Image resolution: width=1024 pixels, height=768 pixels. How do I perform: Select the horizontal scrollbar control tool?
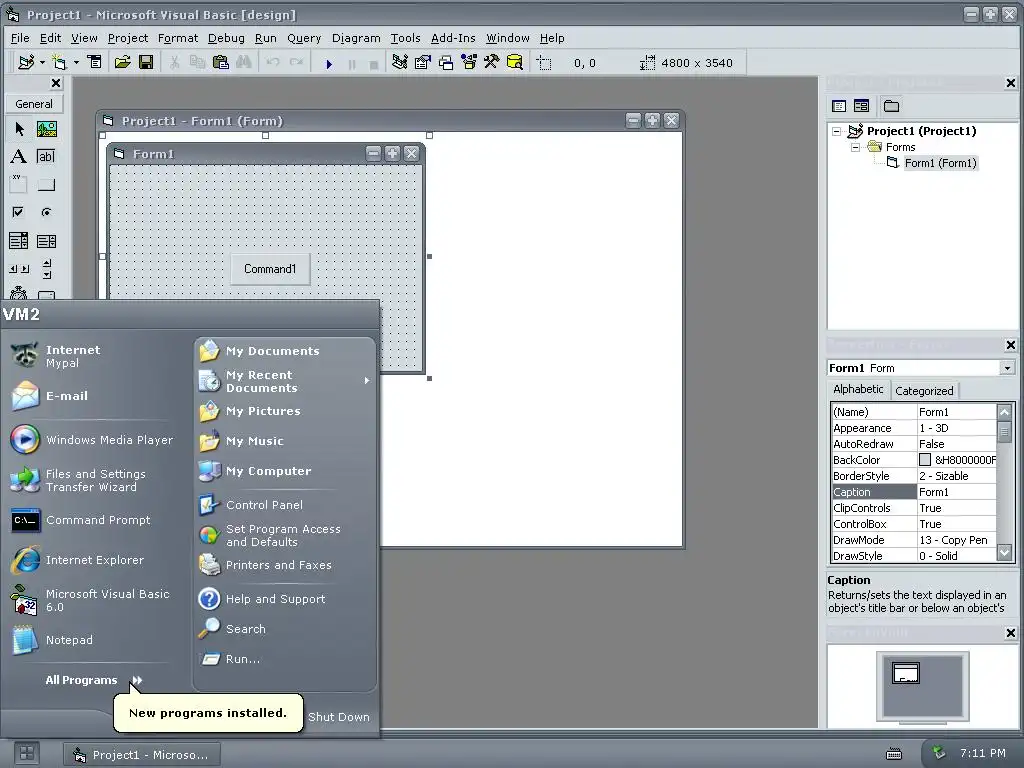pos(19,268)
